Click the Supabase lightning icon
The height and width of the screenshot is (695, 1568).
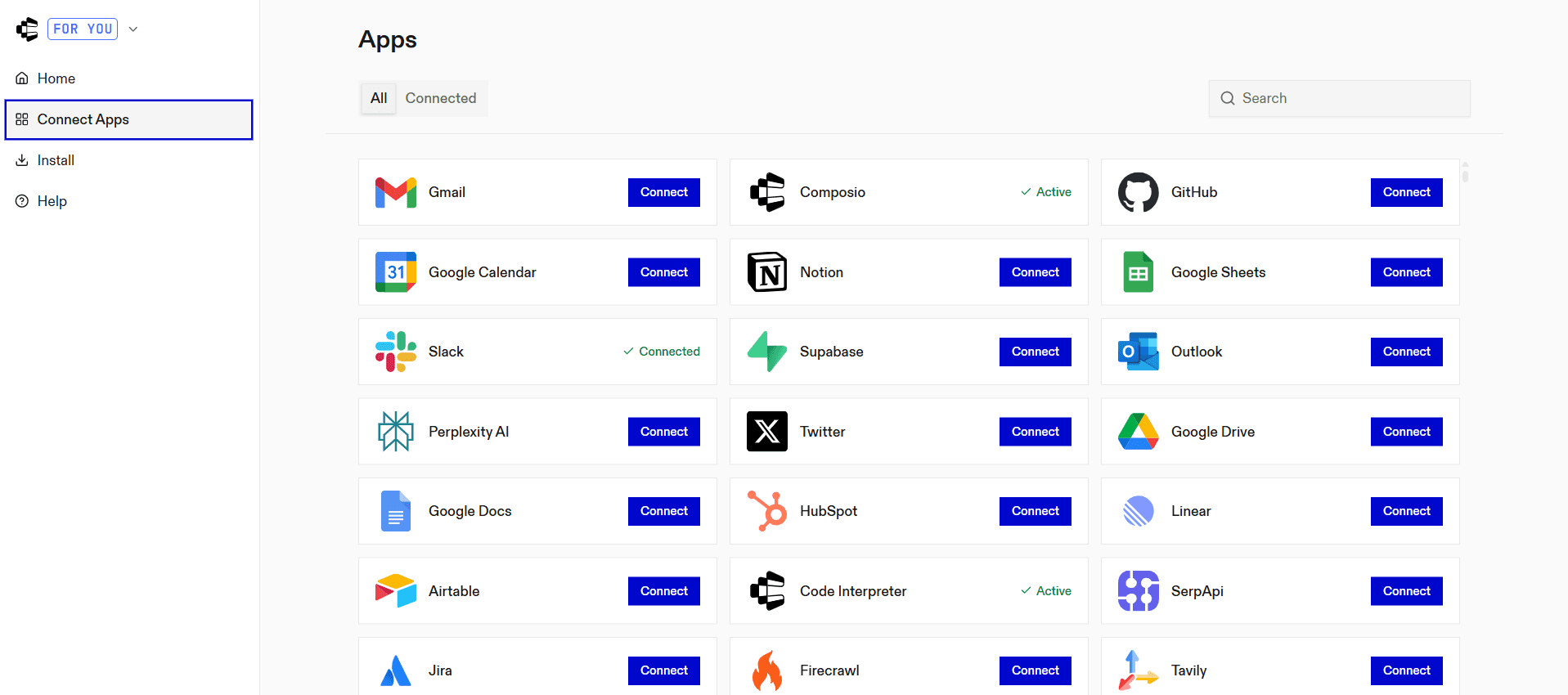click(x=767, y=352)
